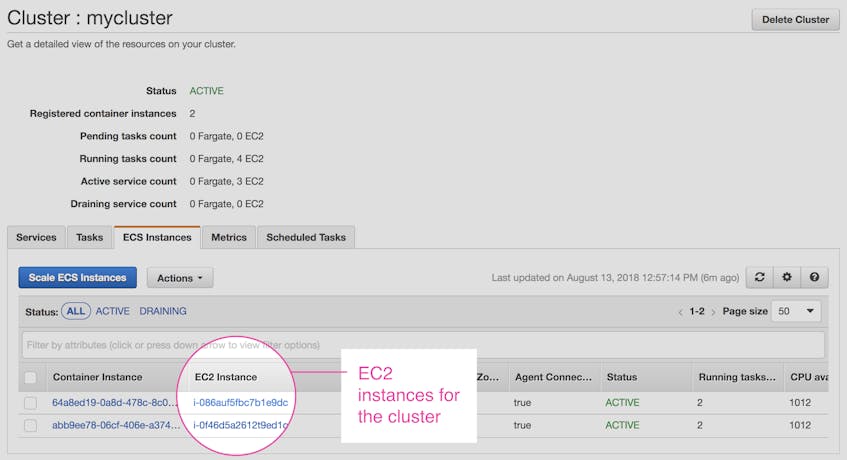847x460 pixels.
Task: Open the Page size dropdown
Action: [796, 312]
